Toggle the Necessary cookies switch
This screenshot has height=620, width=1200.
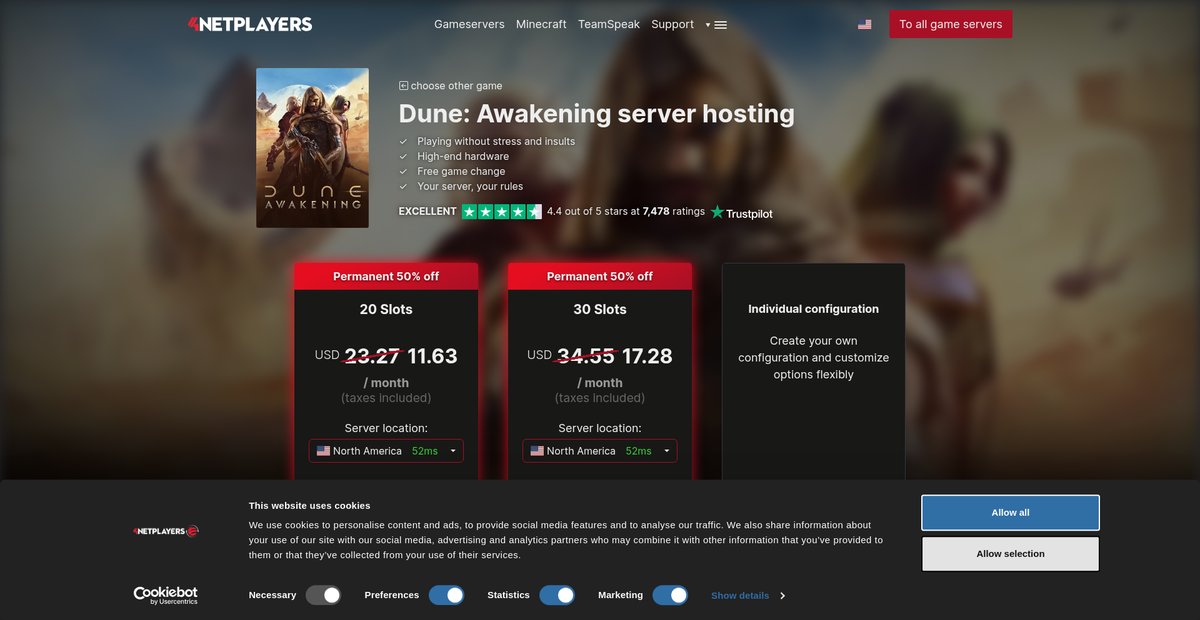tap(324, 595)
